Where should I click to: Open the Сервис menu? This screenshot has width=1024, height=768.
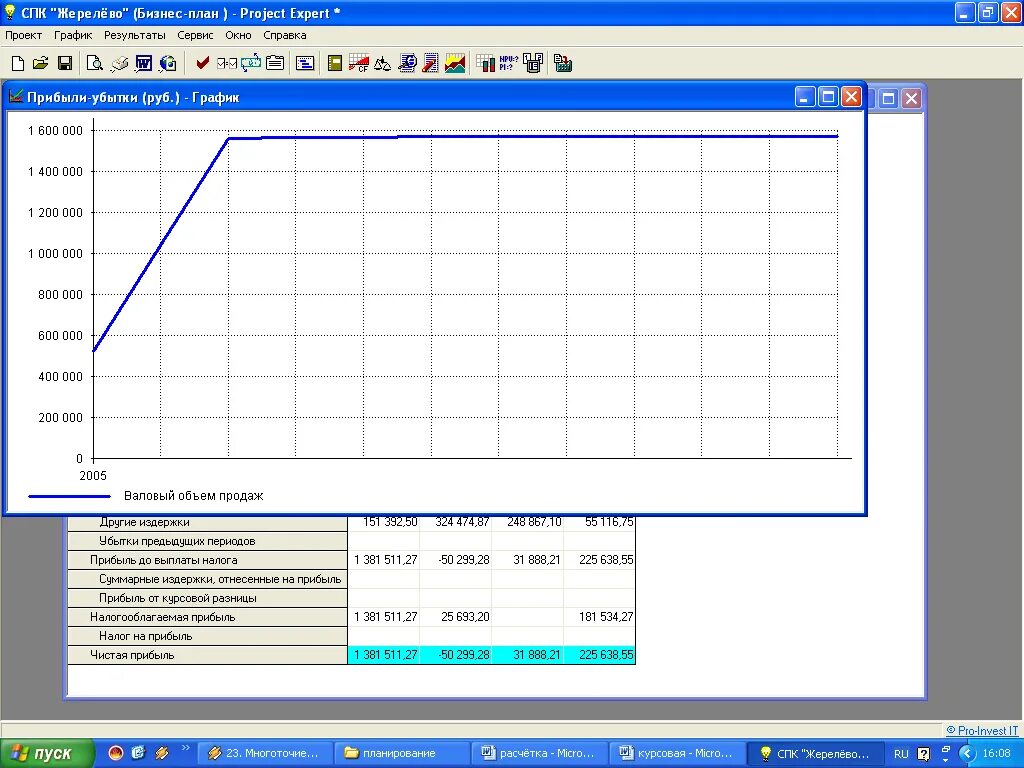195,35
